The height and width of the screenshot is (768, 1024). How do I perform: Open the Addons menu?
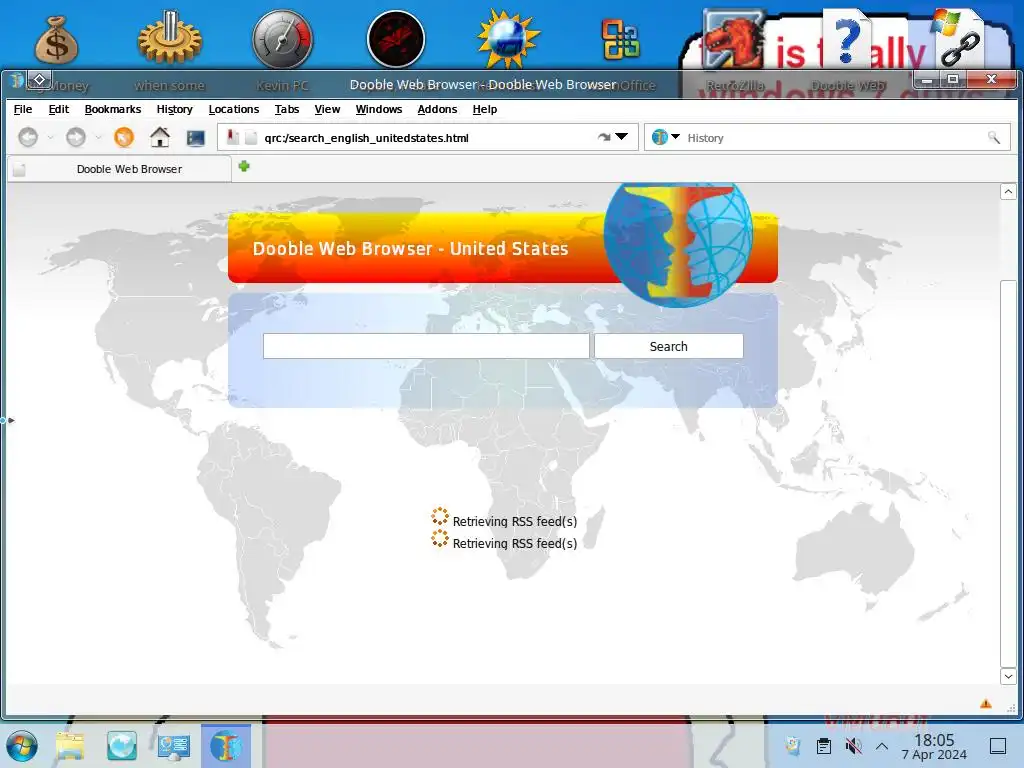[x=437, y=109]
